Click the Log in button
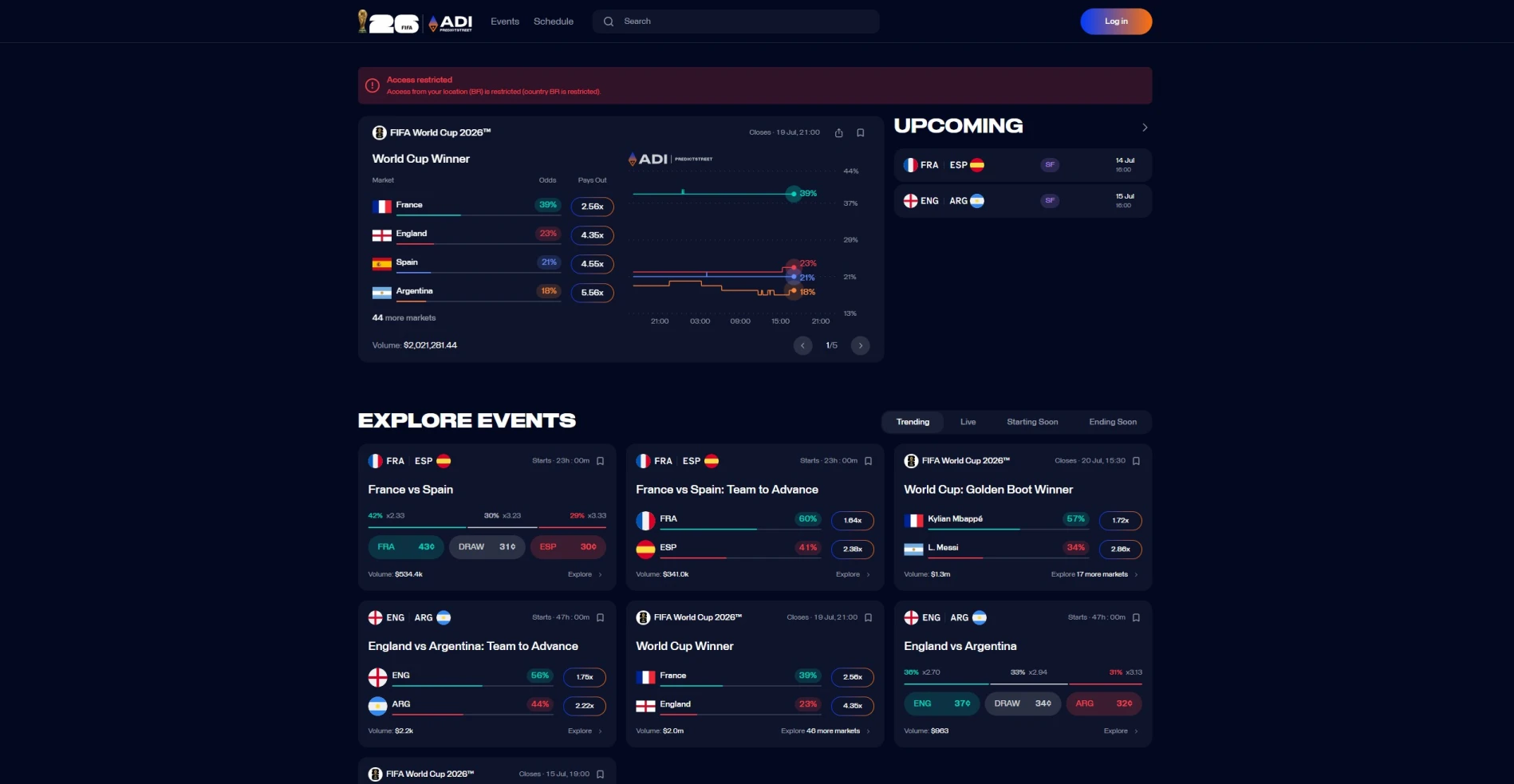Image resolution: width=1514 pixels, height=784 pixels. tap(1116, 22)
